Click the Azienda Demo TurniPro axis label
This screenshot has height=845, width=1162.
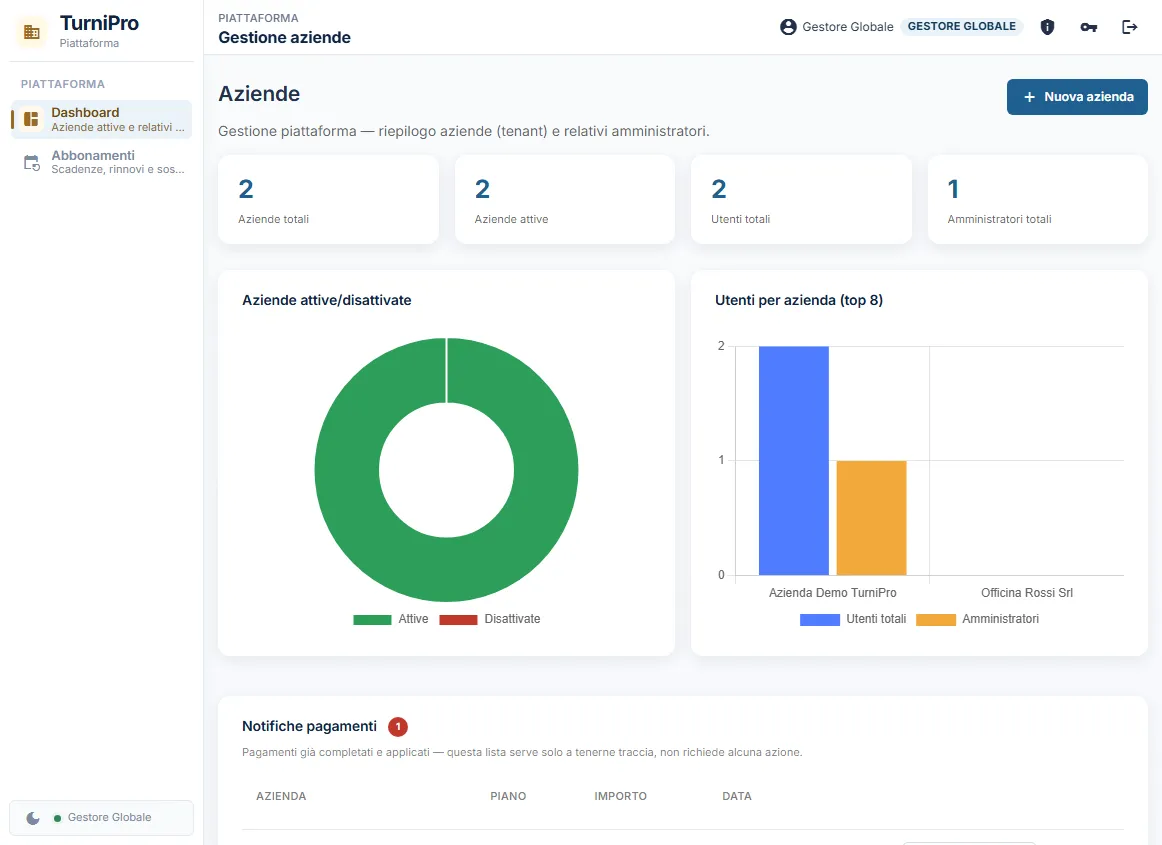(x=832, y=593)
